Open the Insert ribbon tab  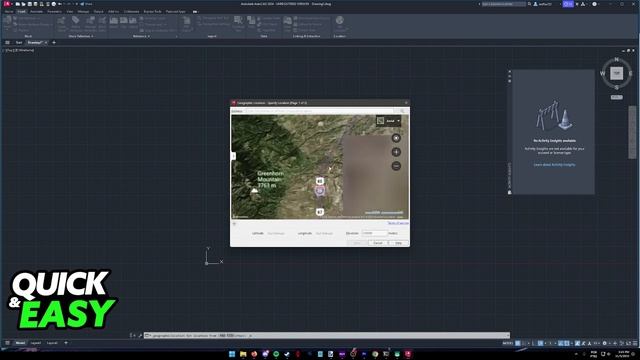pos(21,11)
